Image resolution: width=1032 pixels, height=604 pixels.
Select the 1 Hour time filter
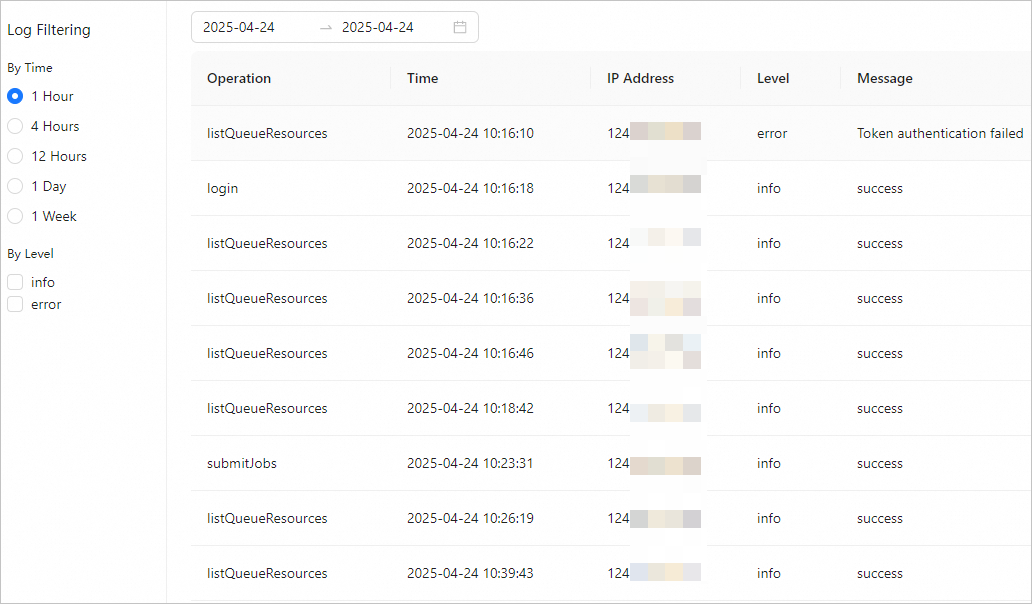click(15, 96)
